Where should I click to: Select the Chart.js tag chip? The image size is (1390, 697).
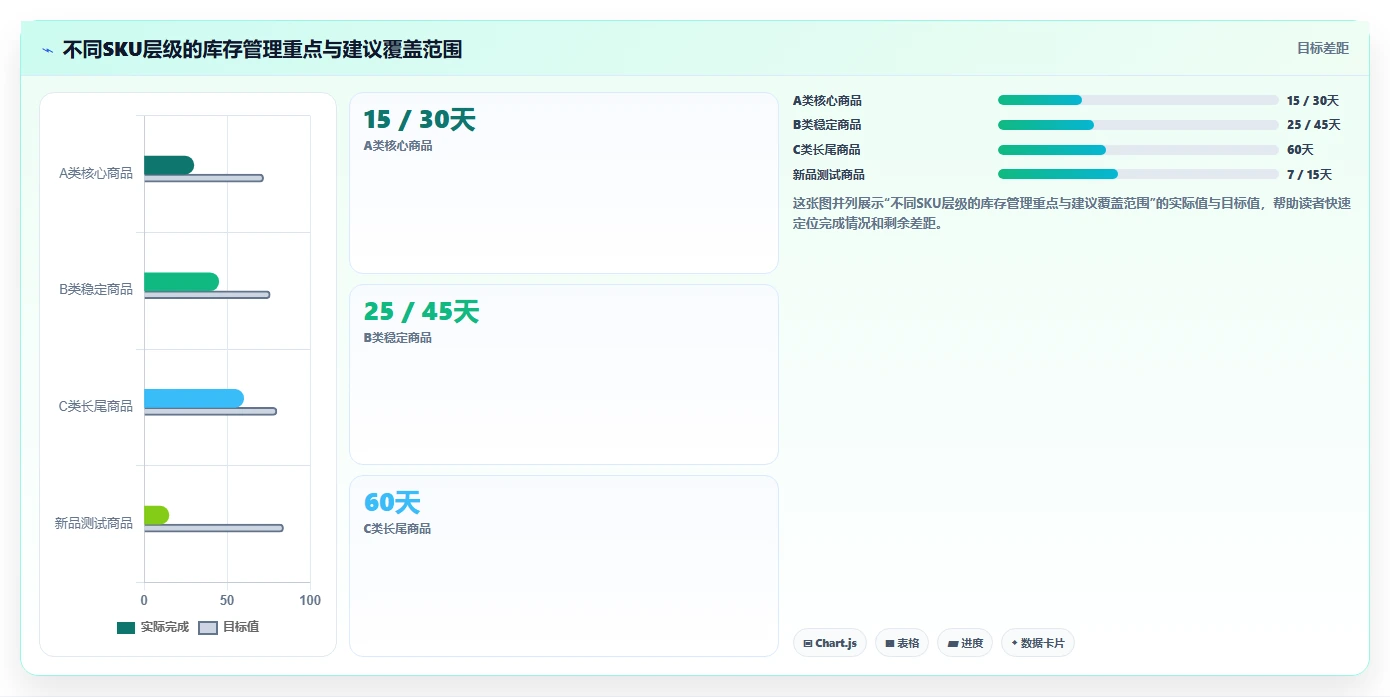coord(830,643)
